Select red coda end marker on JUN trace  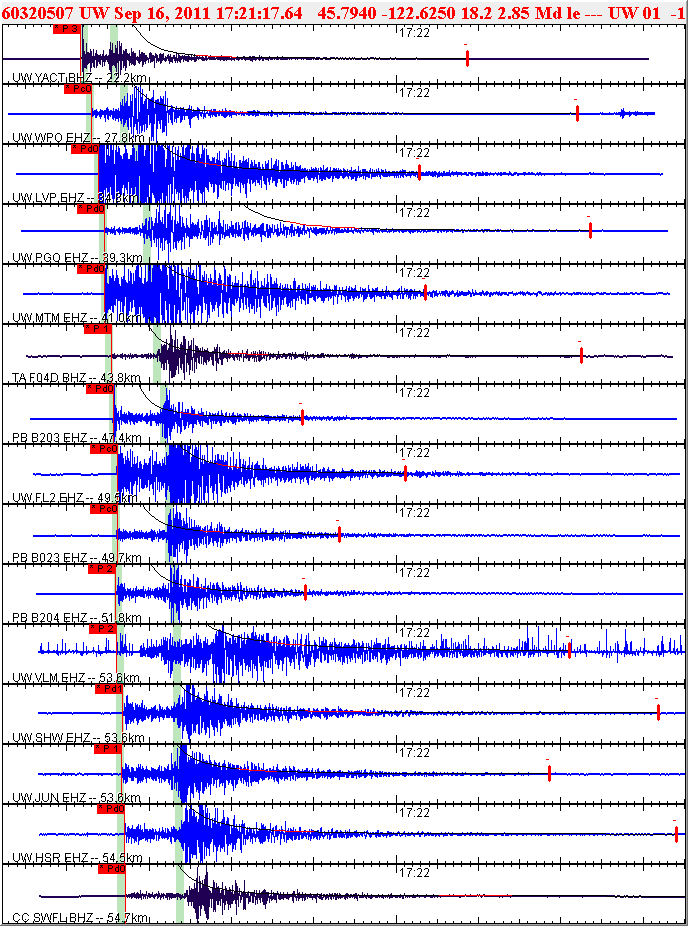549,773
